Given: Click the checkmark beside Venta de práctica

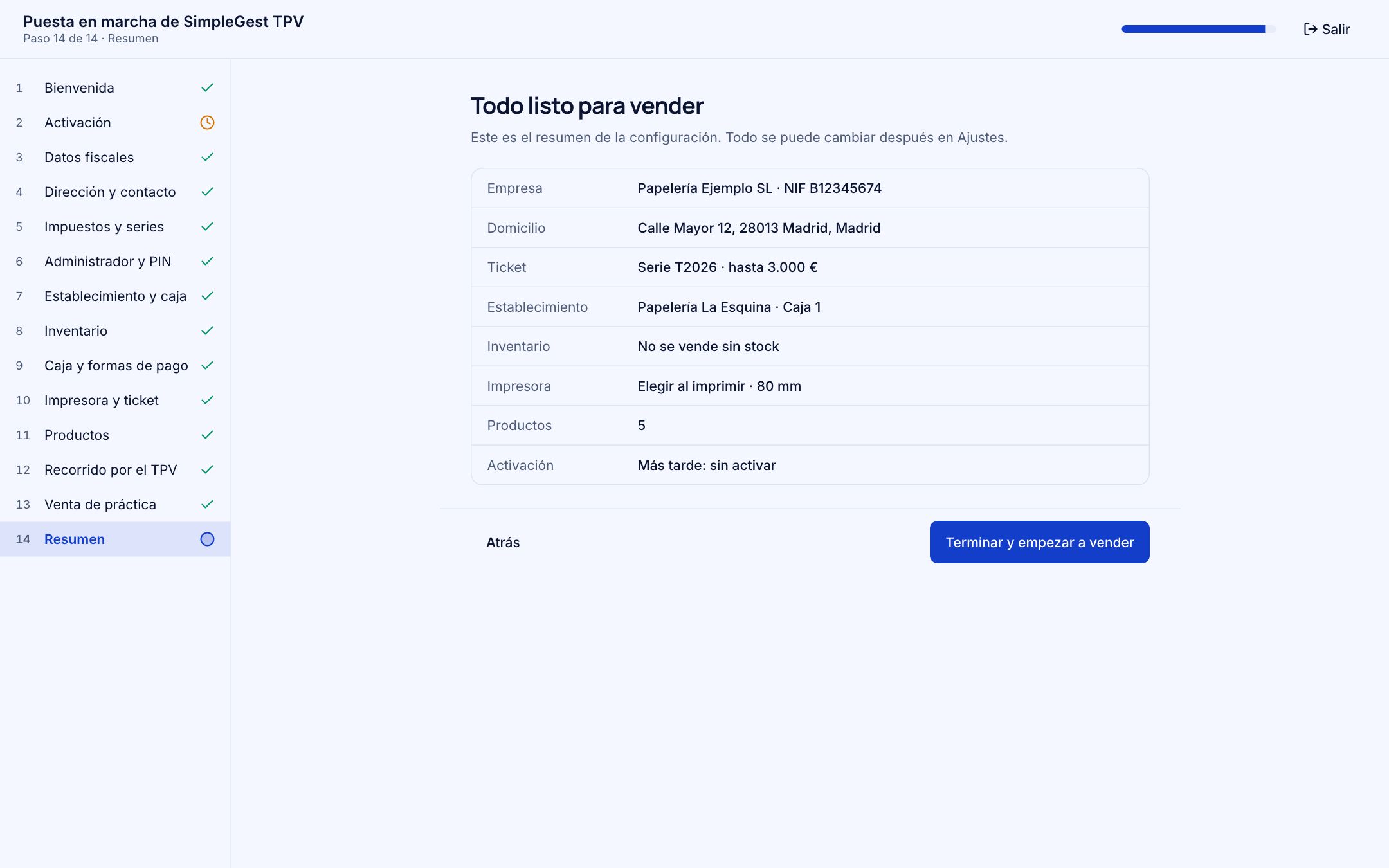Looking at the screenshot, I should click(207, 505).
